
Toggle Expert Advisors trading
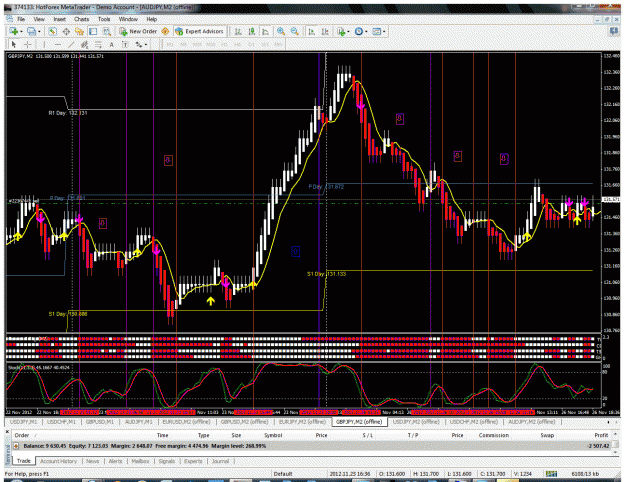click(200, 31)
